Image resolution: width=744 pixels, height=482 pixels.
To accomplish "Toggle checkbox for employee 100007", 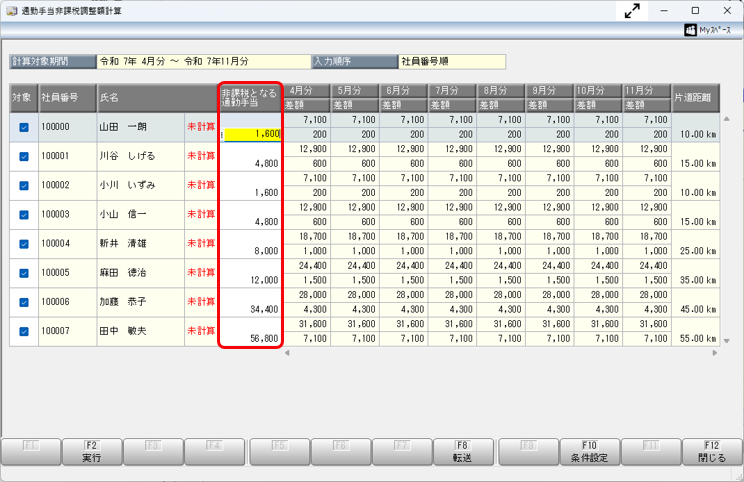I will (x=24, y=331).
